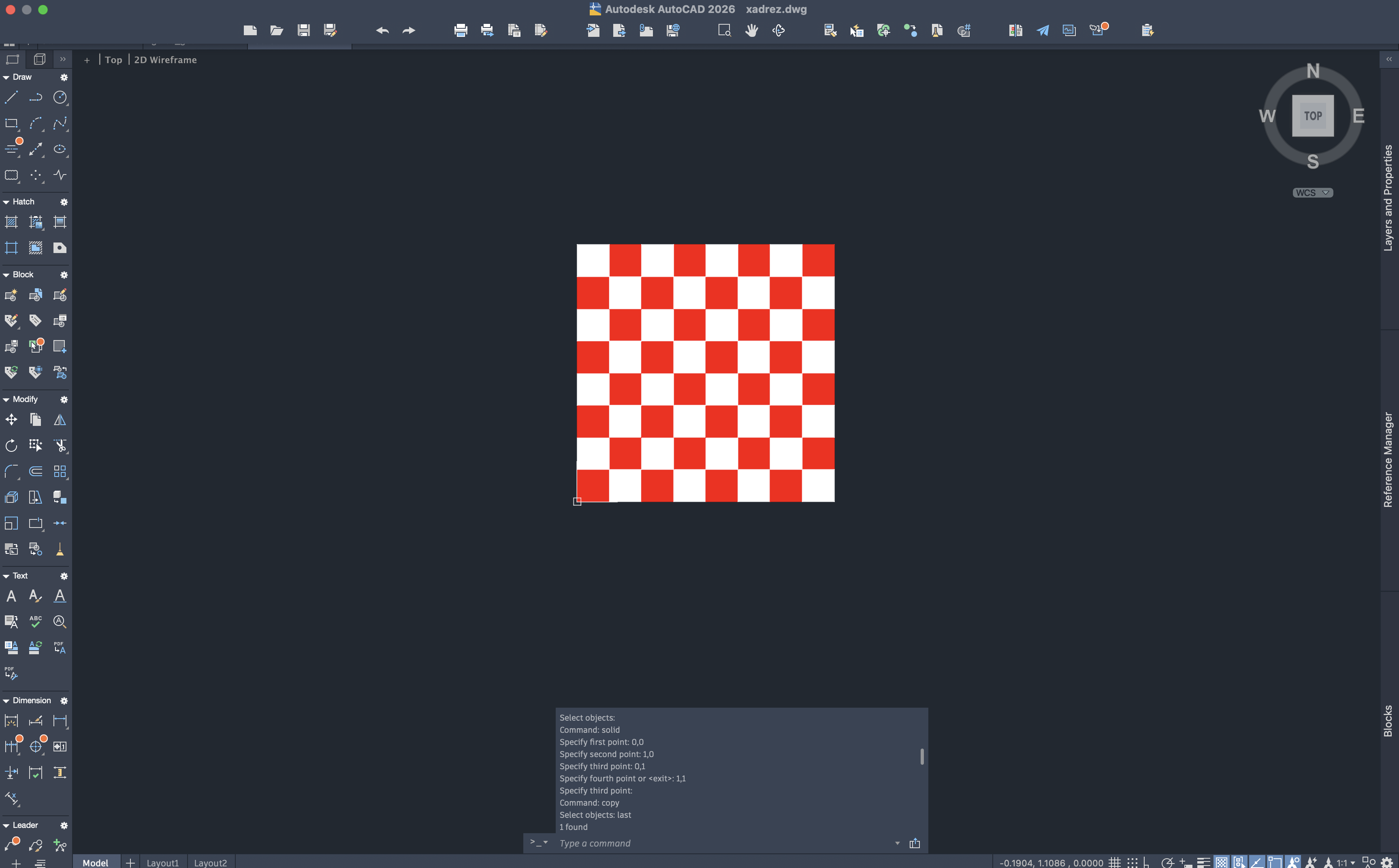The image size is (1399, 868).
Task: Click the Multiline Text tool icon
Action: pyautogui.click(x=11, y=596)
